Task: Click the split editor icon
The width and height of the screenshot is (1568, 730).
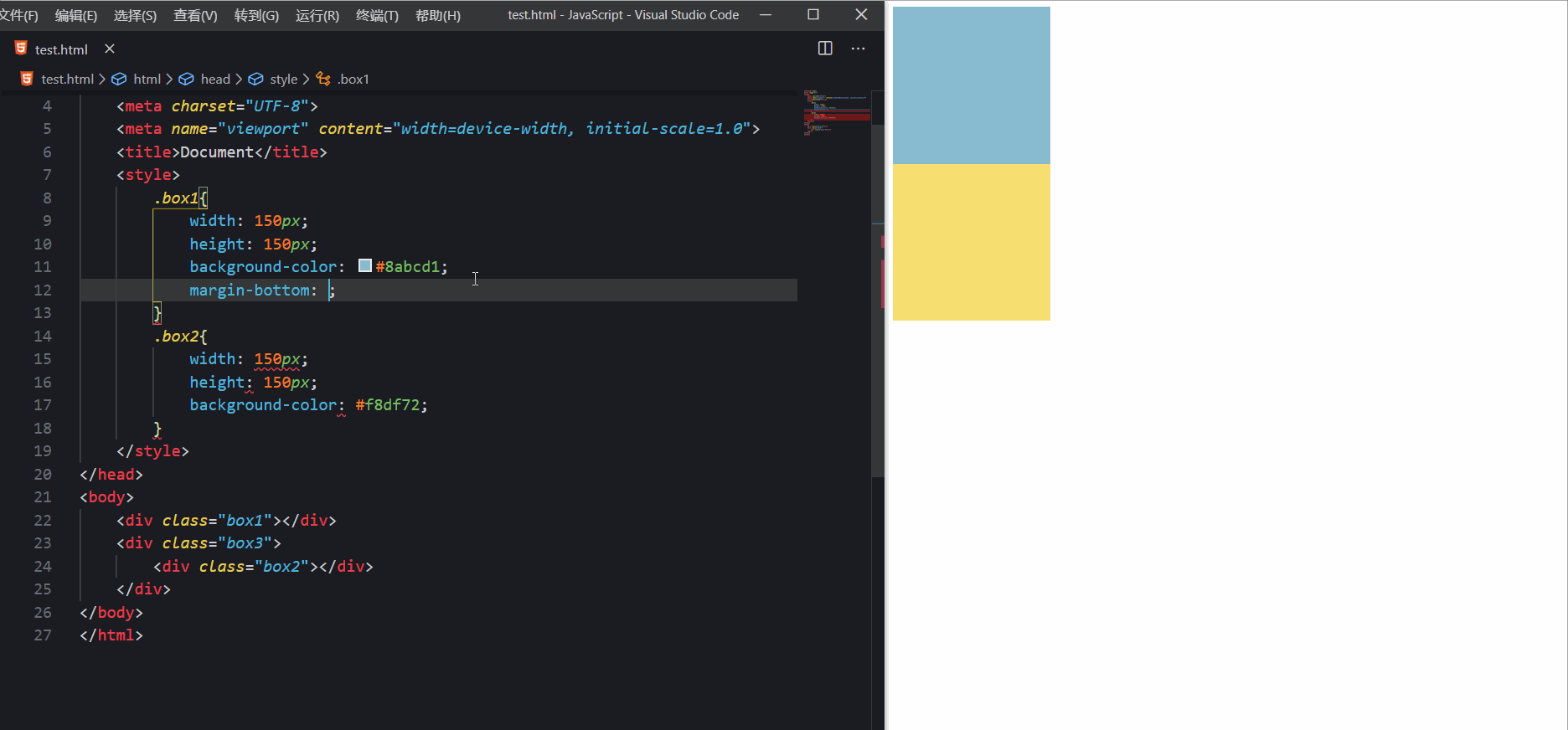Action: pyautogui.click(x=825, y=49)
